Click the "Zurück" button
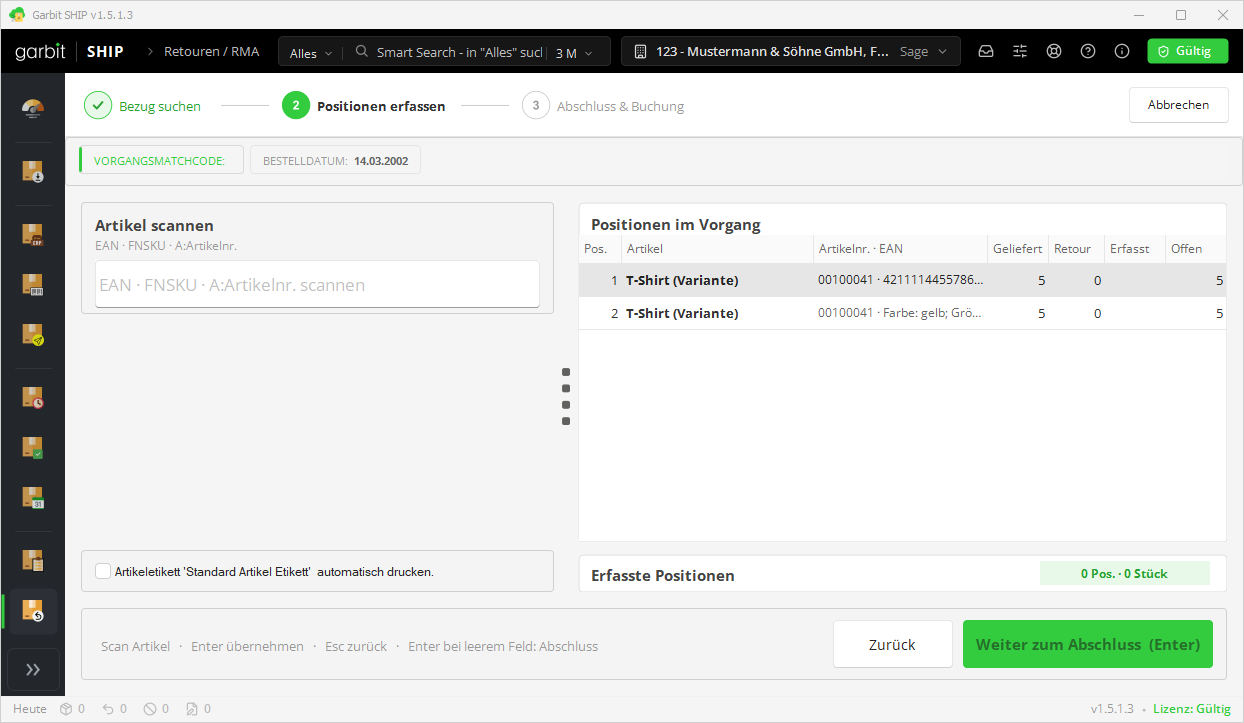The height and width of the screenshot is (723, 1244). [x=893, y=645]
